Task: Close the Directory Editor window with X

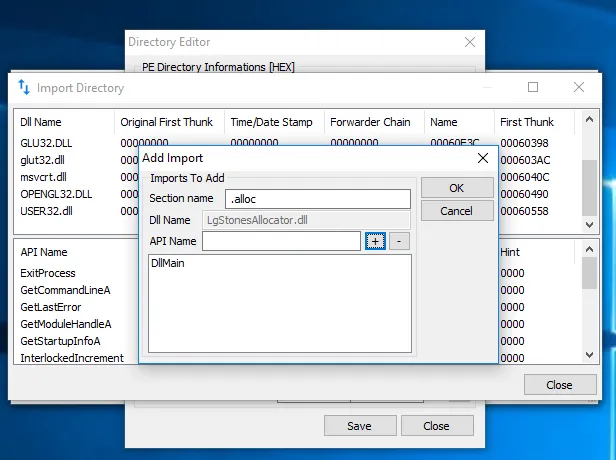Action: pyautogui.click(x=470, y=42)
